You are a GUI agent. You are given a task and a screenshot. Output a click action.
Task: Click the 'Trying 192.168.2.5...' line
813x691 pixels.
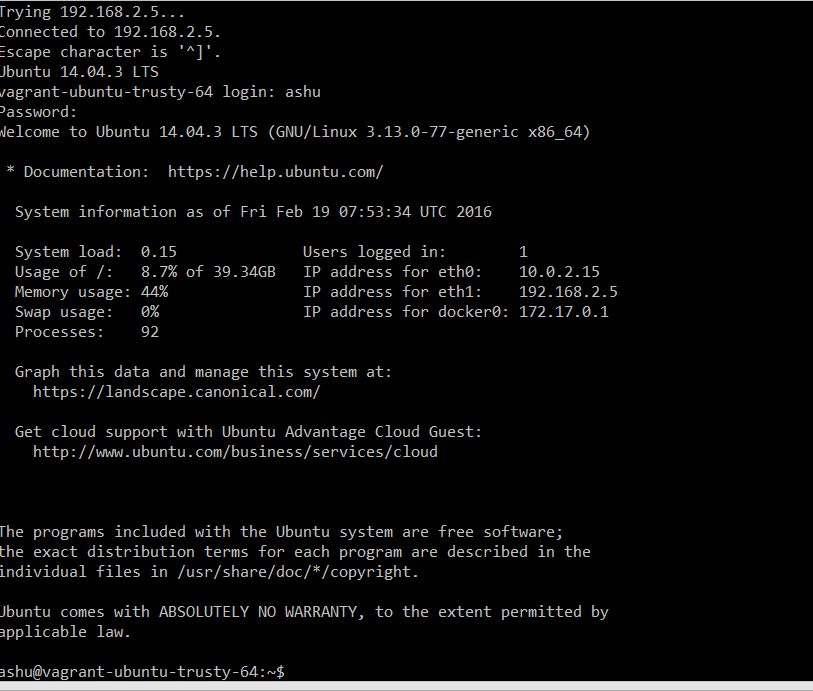click(91, 12)
